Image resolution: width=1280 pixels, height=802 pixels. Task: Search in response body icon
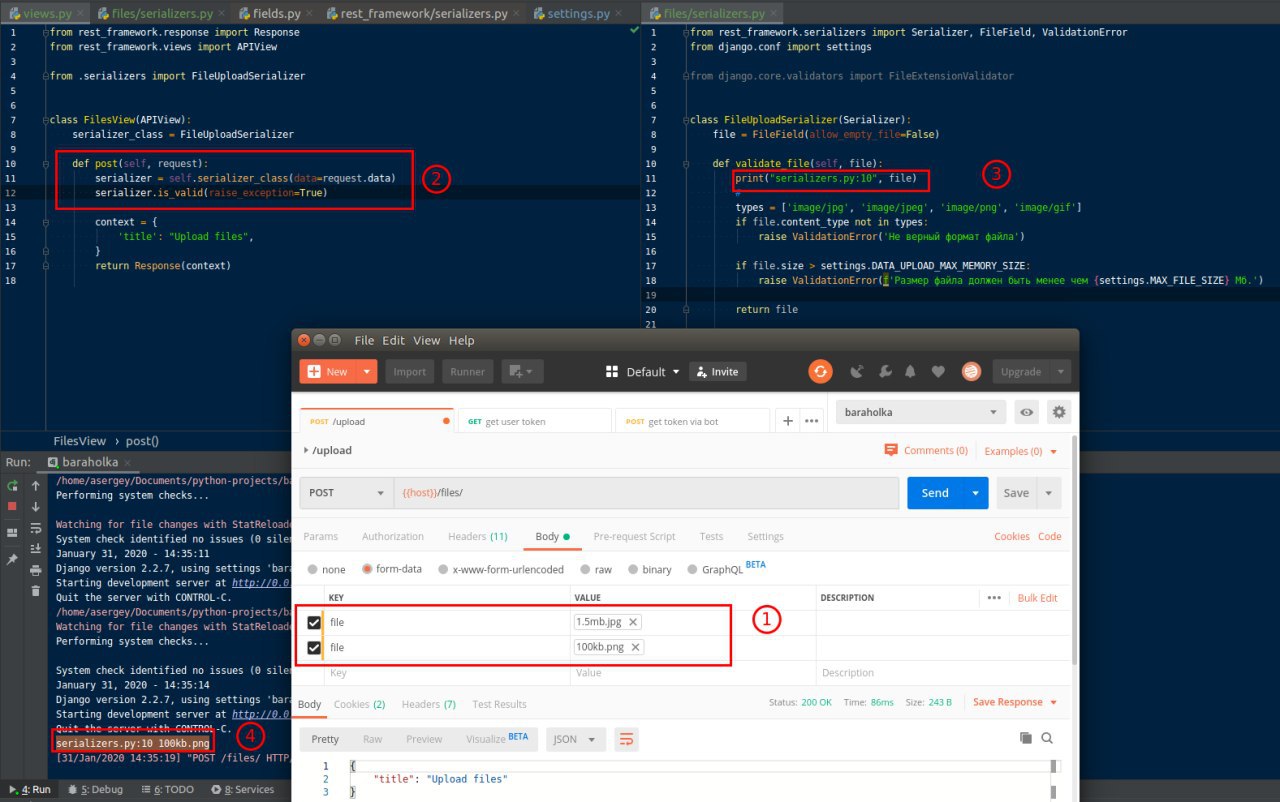(1047, 738)
